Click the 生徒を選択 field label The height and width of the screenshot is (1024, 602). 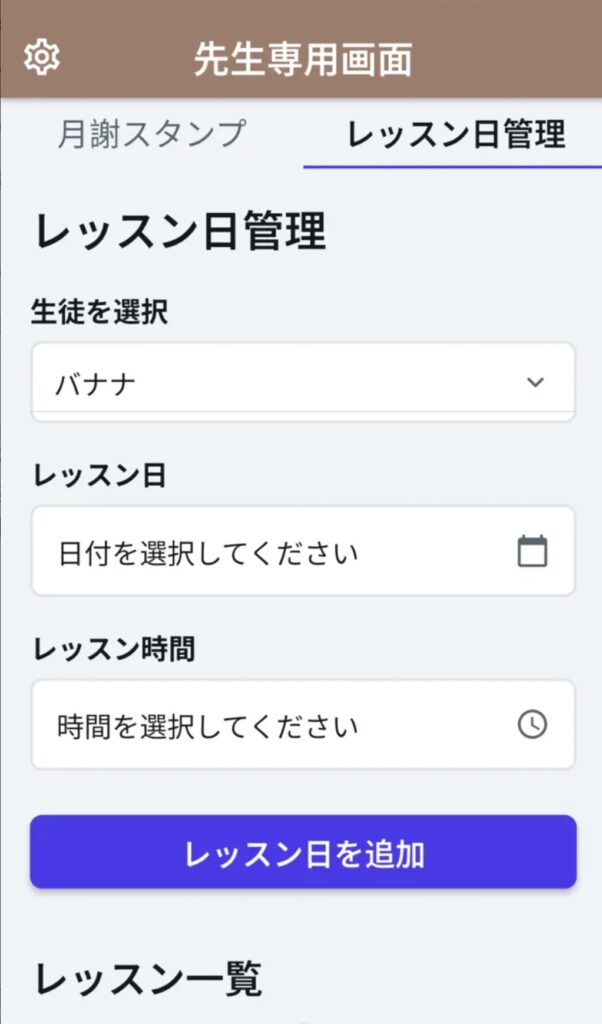pyautogui.click(x=99, y=312)
